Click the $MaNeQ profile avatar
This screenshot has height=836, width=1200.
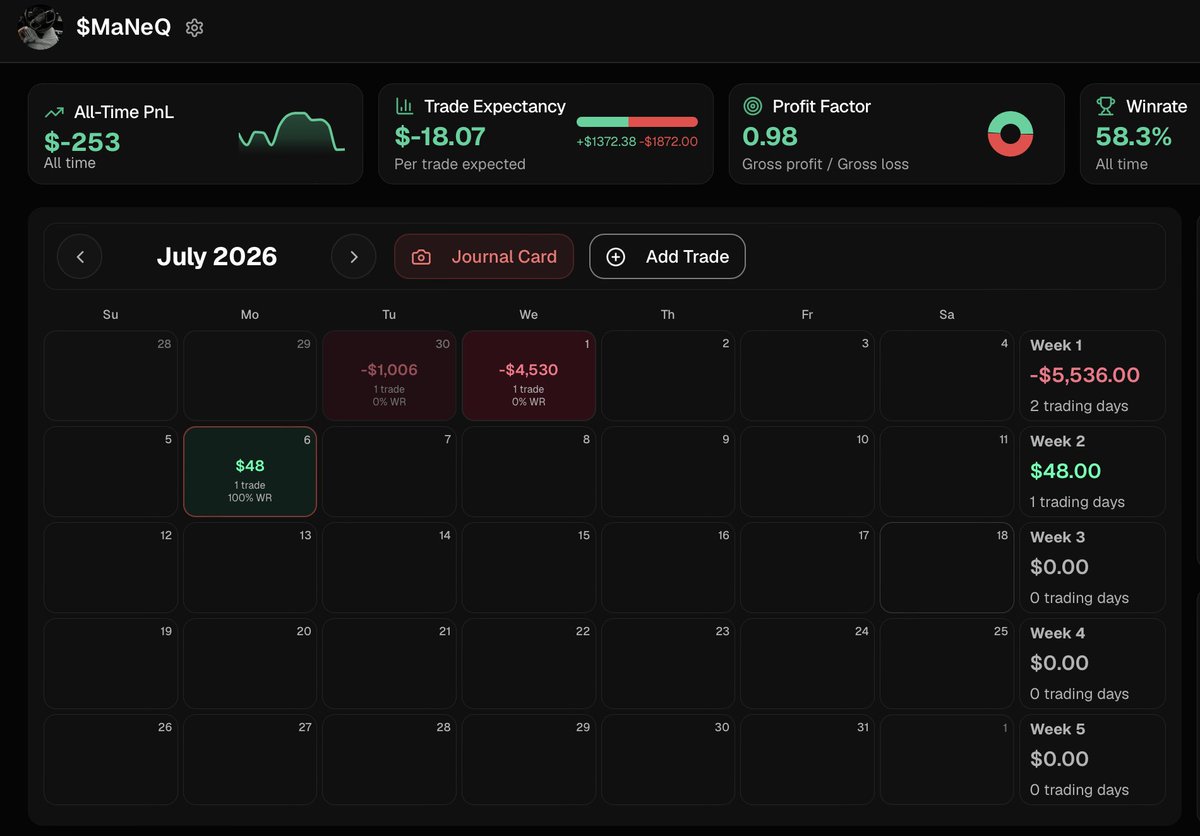click(x=41, y=27)
